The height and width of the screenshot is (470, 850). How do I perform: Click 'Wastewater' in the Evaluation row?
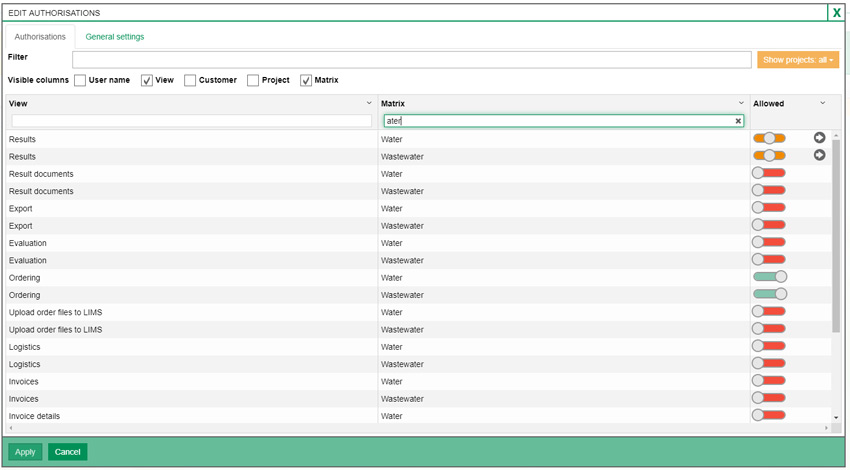pyautogui.click(x=402, y=260)
